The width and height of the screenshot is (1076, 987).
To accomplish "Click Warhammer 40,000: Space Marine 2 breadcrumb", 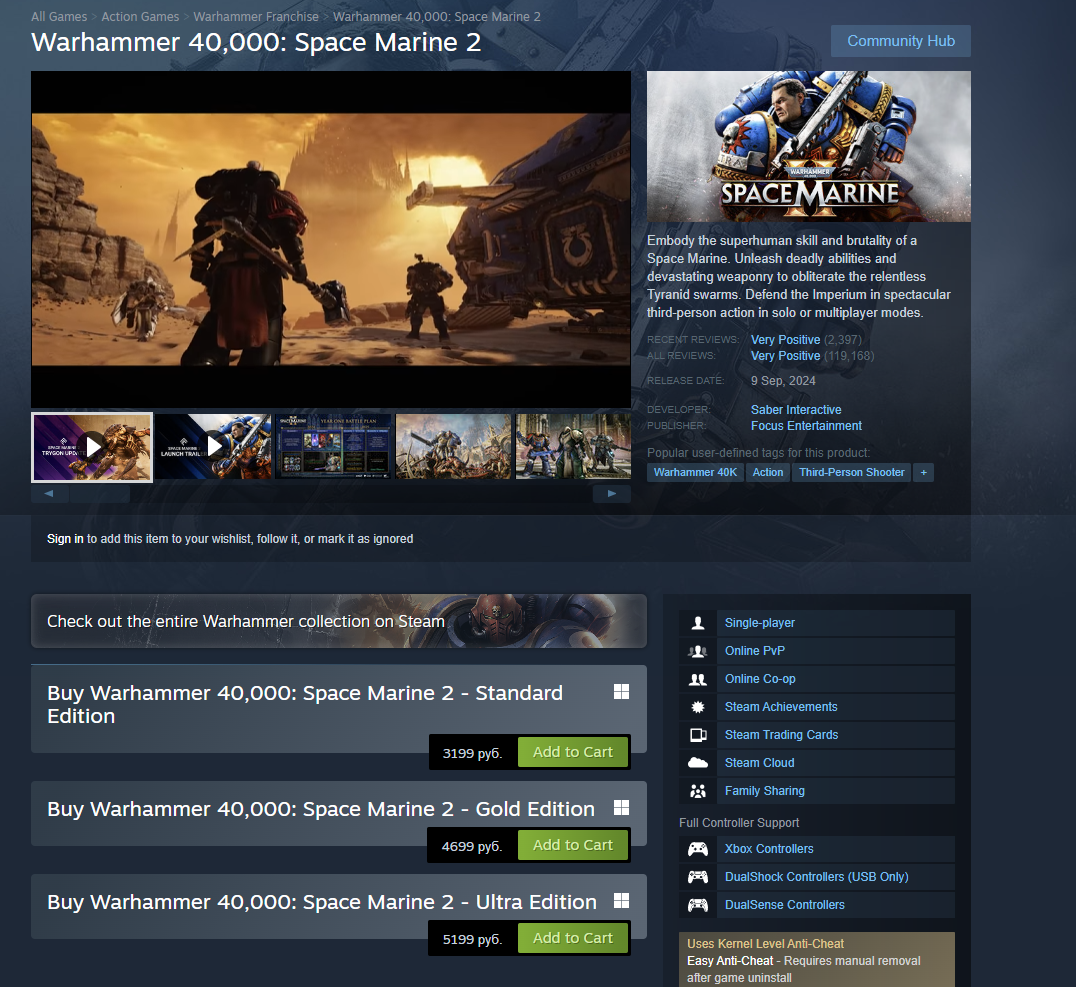I will 436,16.
